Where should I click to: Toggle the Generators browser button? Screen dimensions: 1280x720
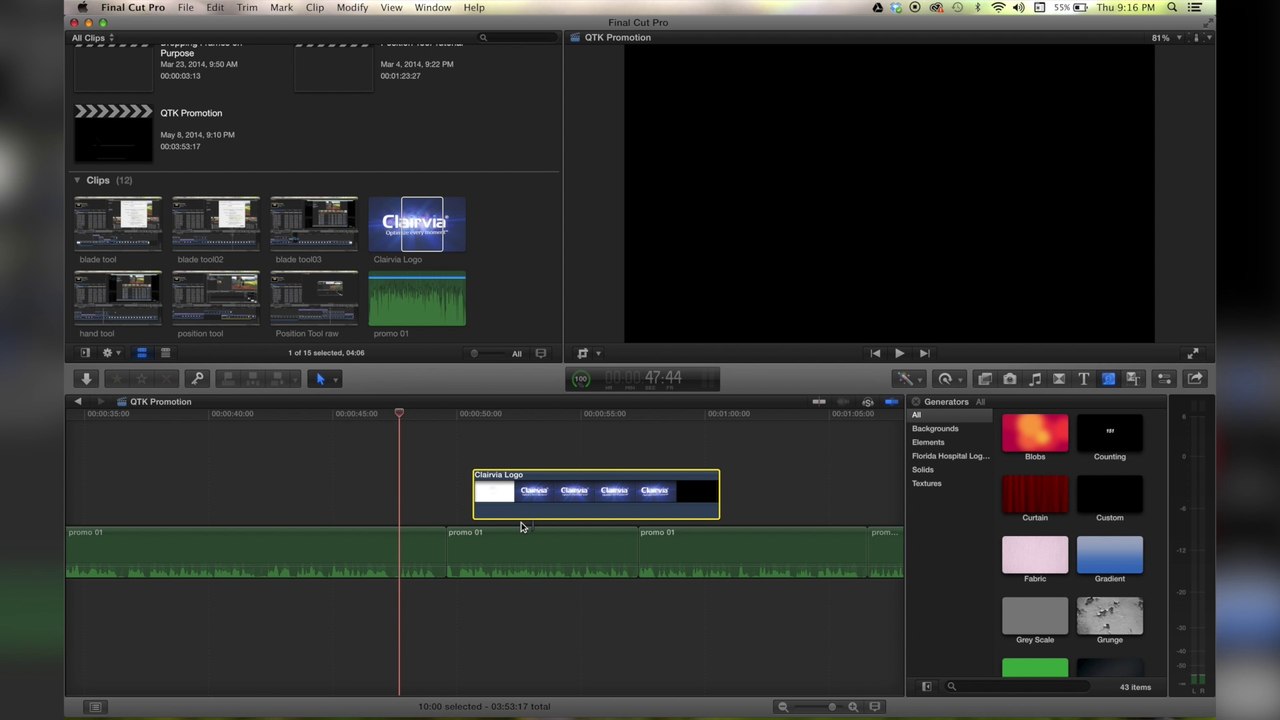1108,379
